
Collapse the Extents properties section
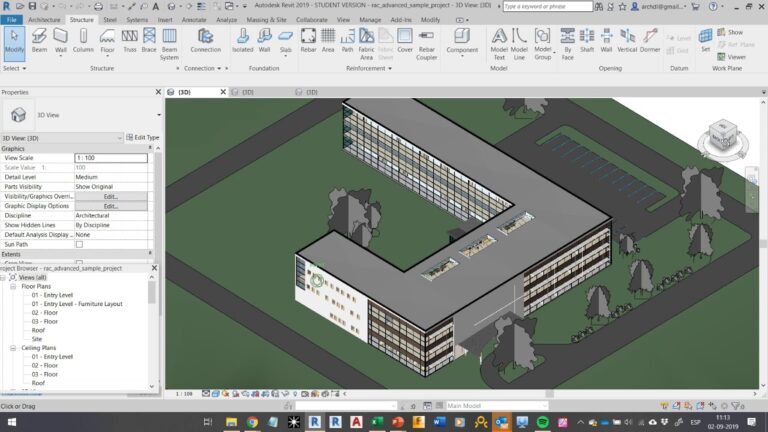pos(150,254)
